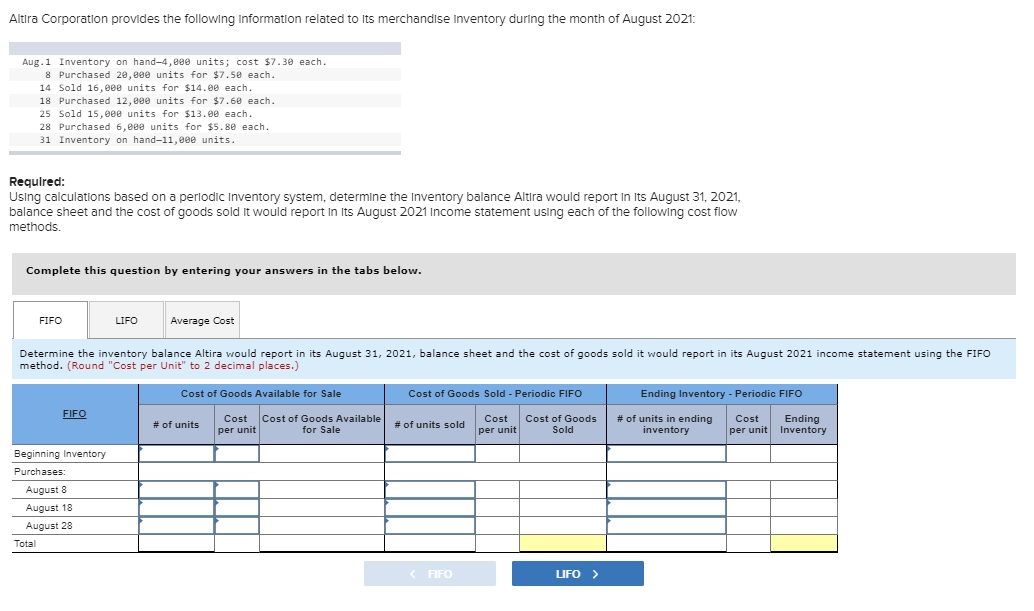Image resolution: width=1034 pixels, height=611 pixels.
Task: Click the 'August 8' row label
Action: (x=46, y=490)
